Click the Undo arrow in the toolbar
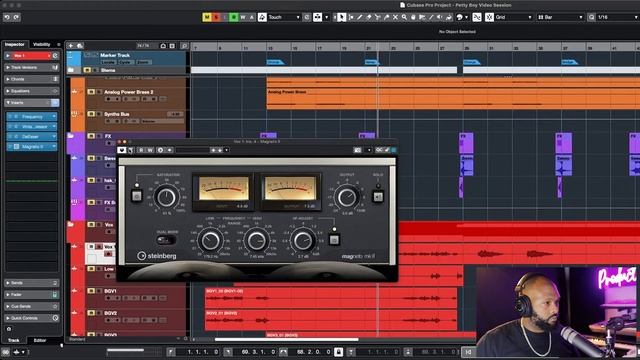 (7, 17)
